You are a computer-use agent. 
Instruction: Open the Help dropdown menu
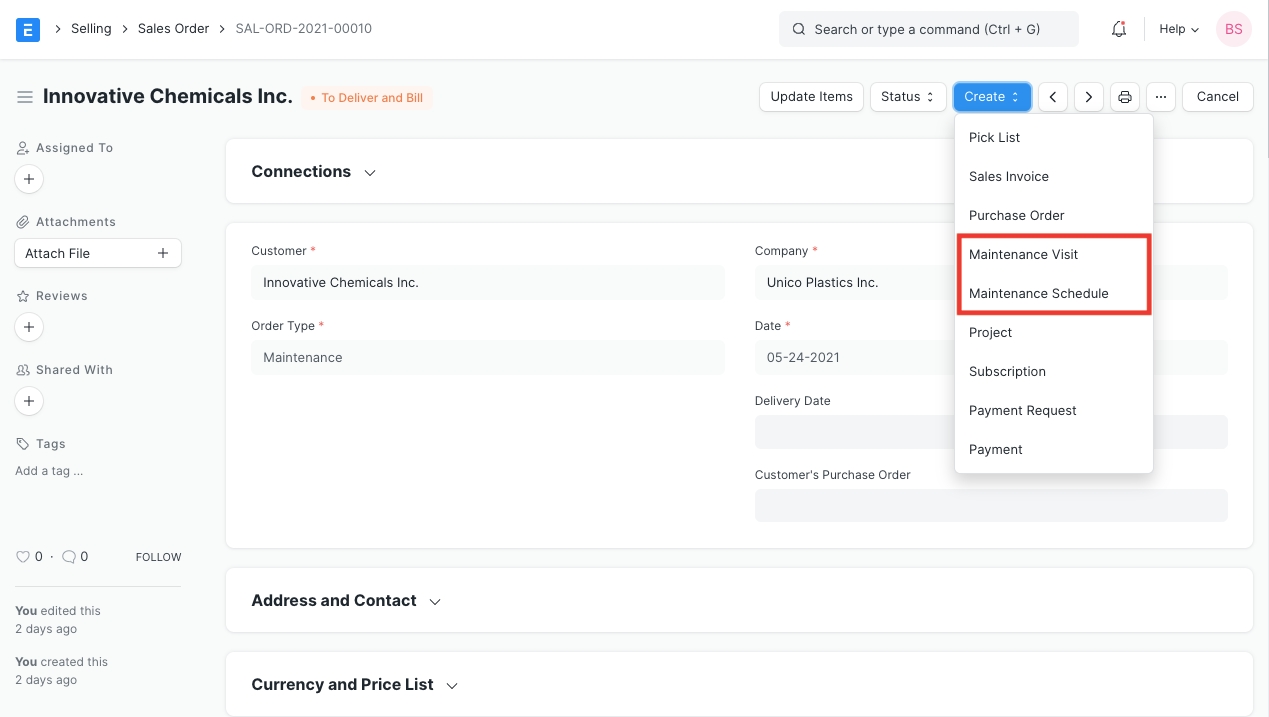(x=1178, y=29)
